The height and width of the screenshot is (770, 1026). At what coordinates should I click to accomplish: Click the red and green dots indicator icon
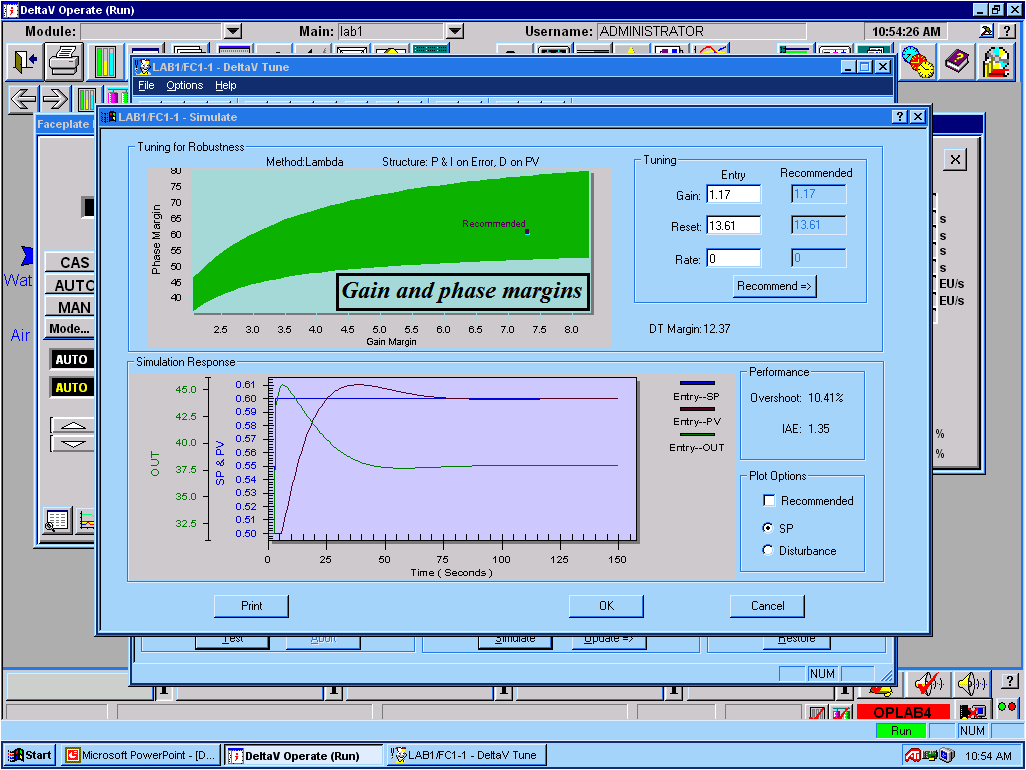coord(1007,707)
